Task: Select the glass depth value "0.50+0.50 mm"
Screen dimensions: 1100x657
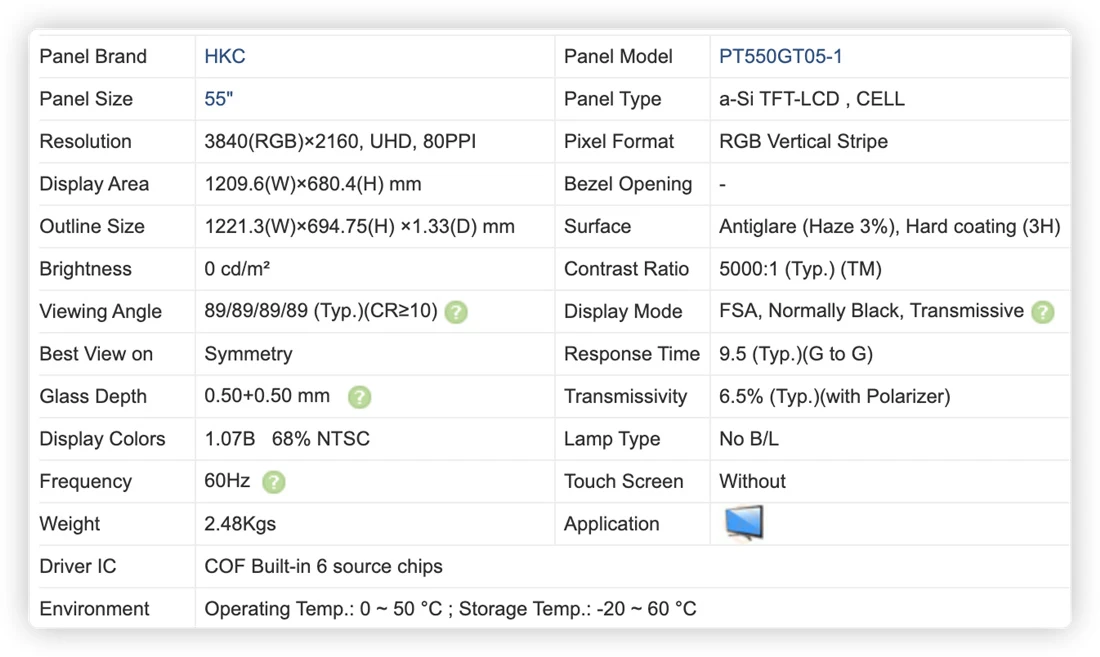Action: tap(267, 396)
